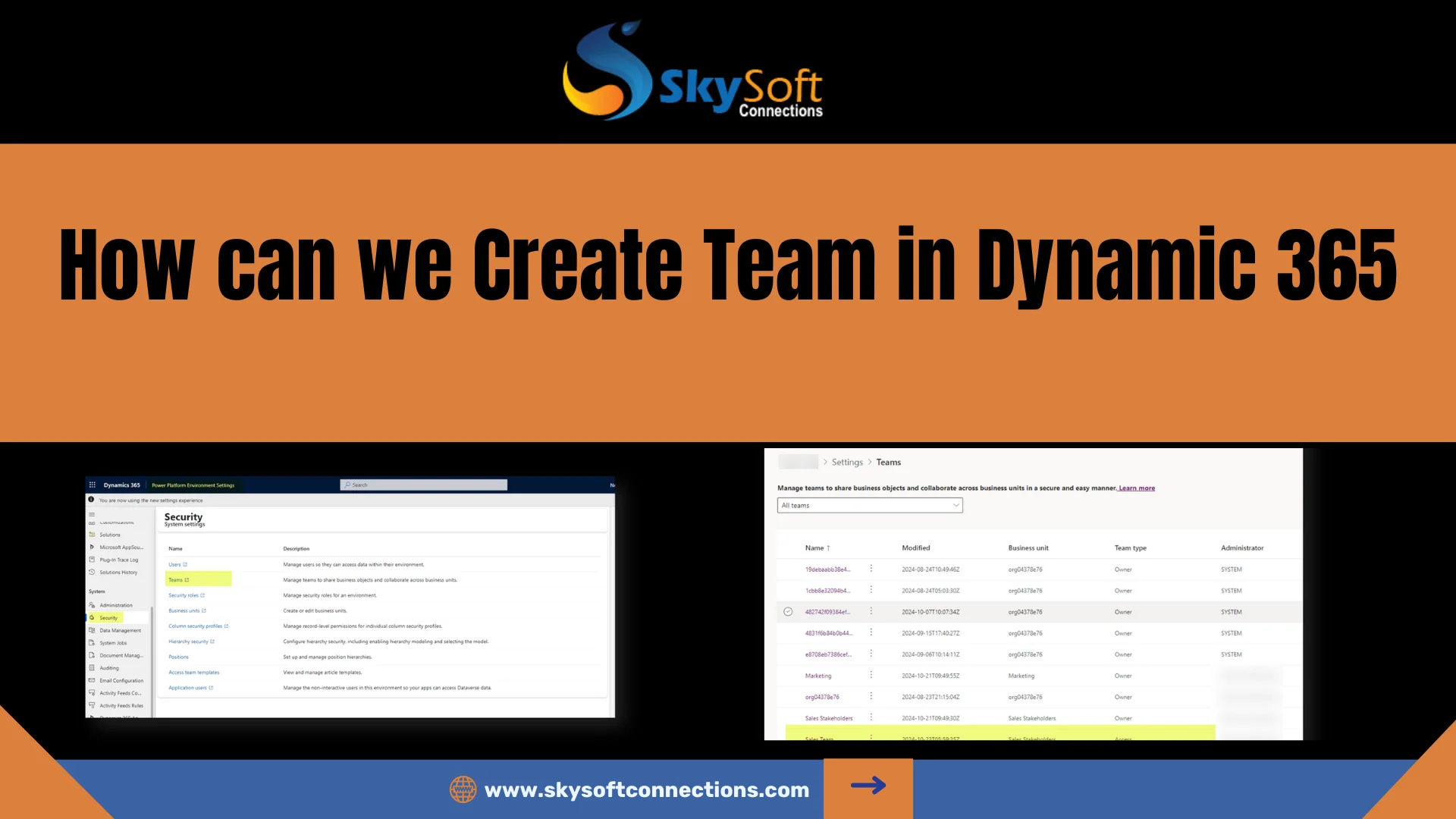Sort by Team type column header
The image size is (1456, 819).
1131,548
